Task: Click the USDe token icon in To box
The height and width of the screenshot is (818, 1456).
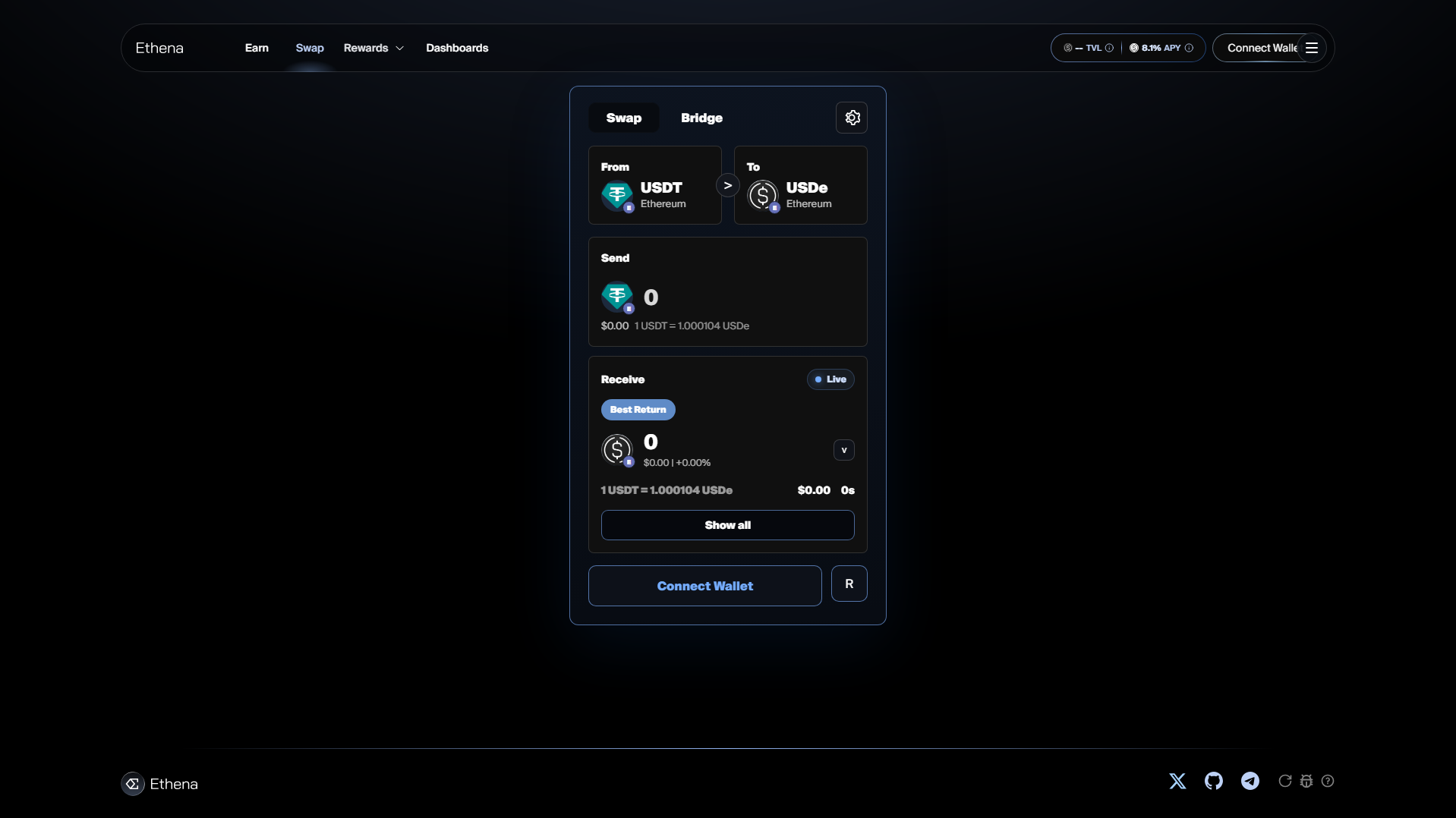Action: tap(763, 196)
